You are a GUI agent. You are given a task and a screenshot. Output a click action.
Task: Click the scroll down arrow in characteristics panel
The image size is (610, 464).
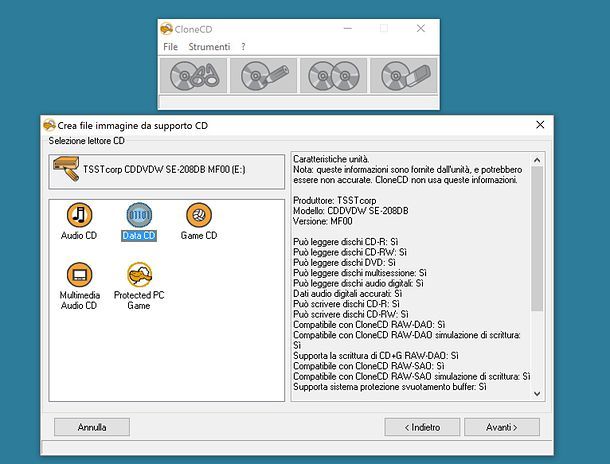click(537, 394)
